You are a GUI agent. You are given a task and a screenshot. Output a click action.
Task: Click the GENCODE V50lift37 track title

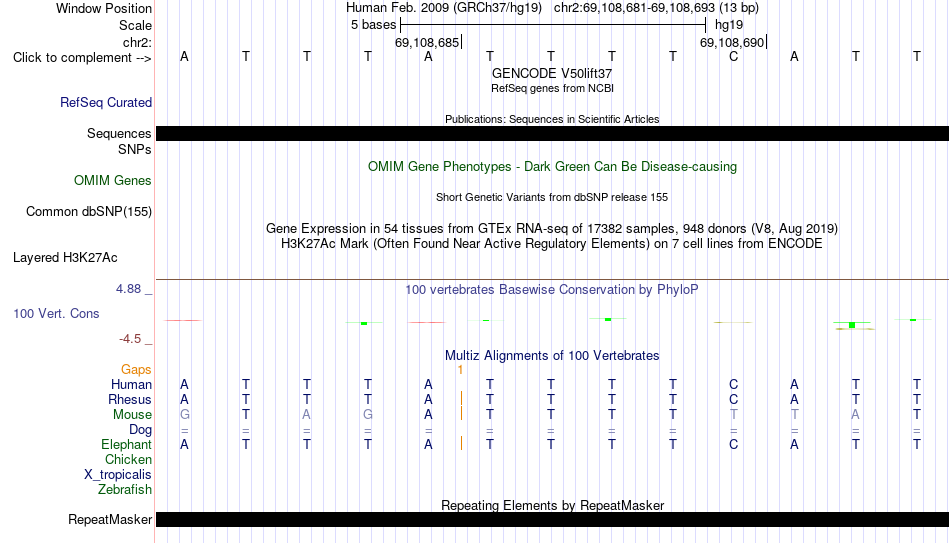(x=552, y=73)
